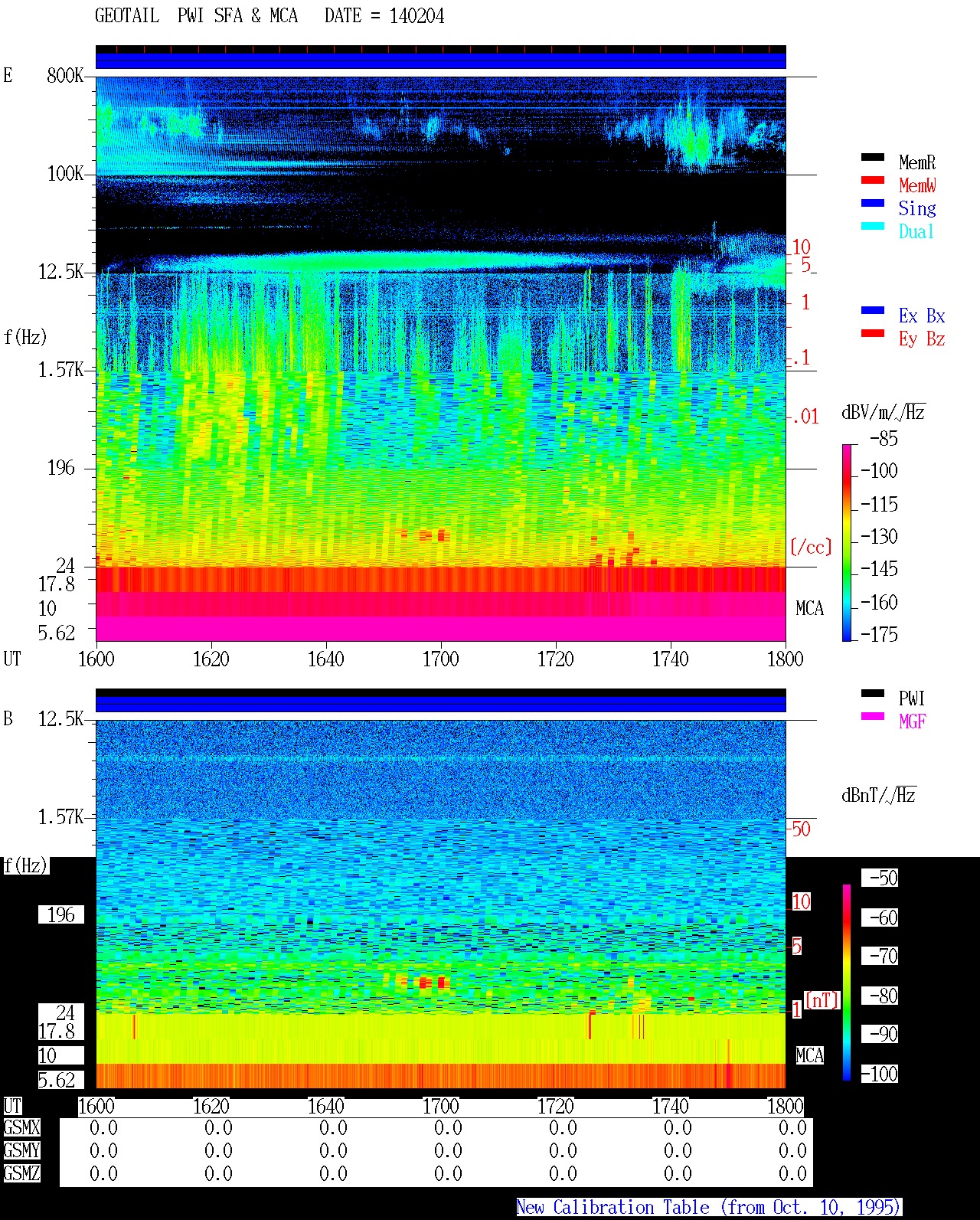
Task: Click the -175 color scale value
Action: 879,634
